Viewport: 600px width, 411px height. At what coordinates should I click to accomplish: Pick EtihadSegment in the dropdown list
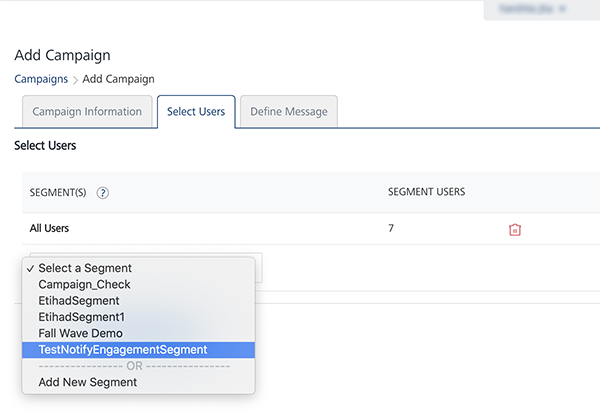click(x=79, y=300)
